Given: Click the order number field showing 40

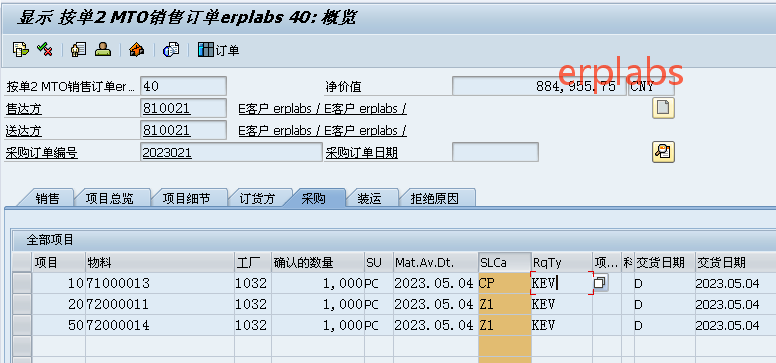Looking at the screenshot, I should [x=183, y=86].
